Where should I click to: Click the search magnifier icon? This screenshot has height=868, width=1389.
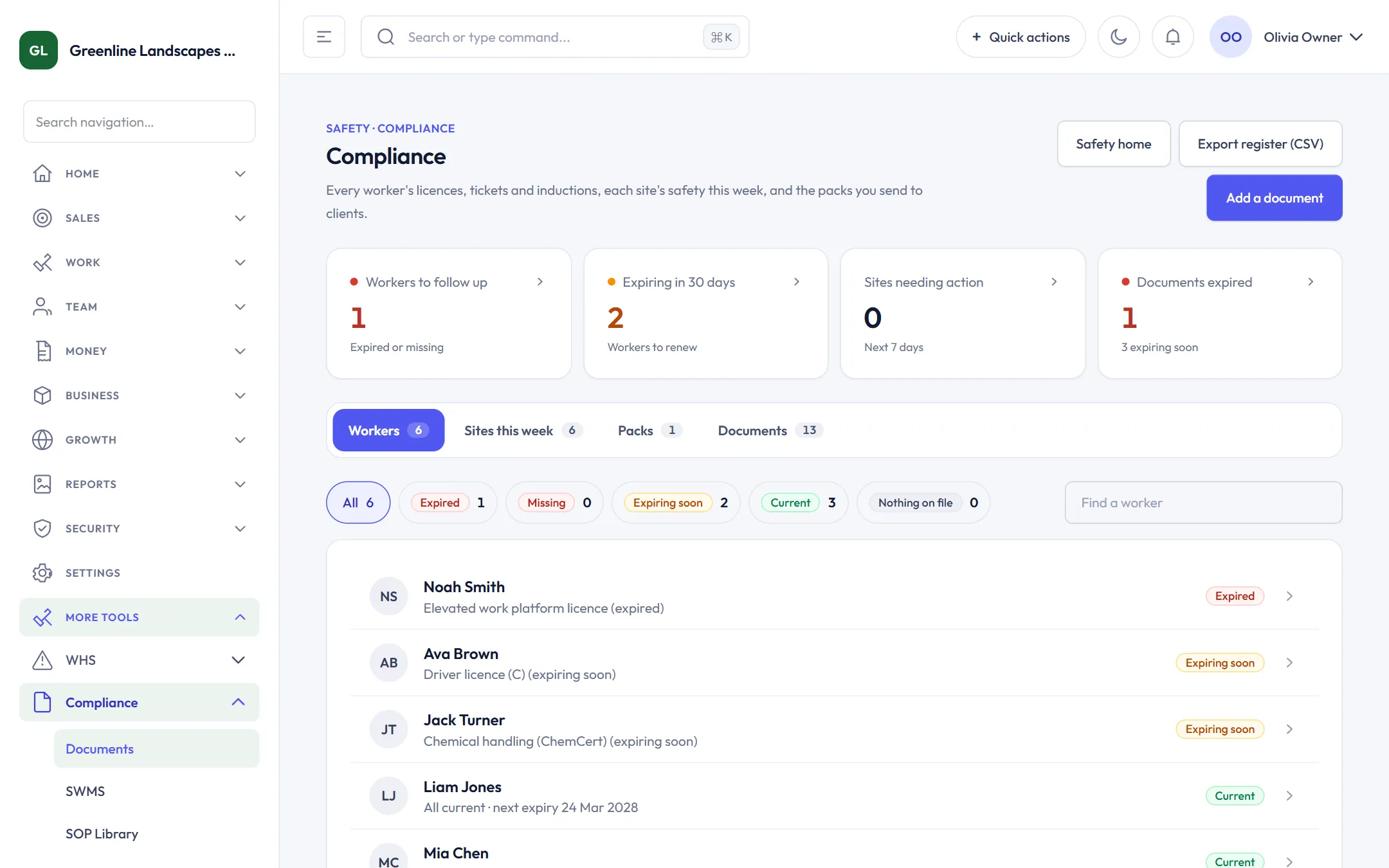386,37
